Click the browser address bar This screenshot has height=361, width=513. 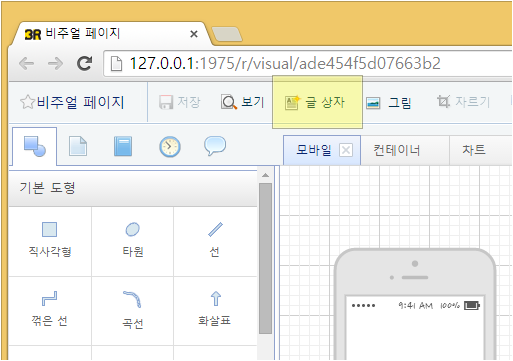tap(308, 63)
